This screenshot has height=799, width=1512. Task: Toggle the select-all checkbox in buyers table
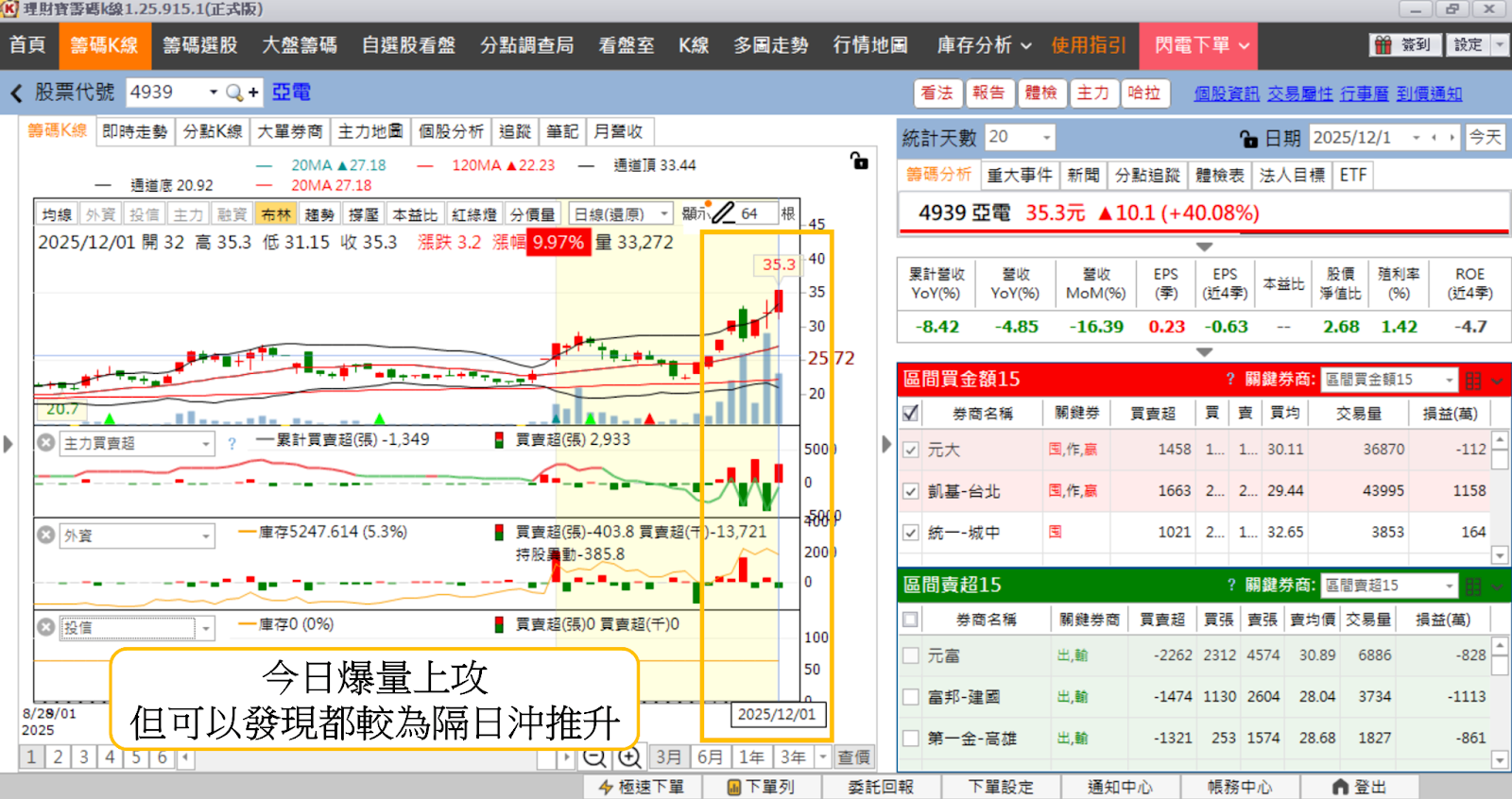pyautogui.click(x=911, y=413)
